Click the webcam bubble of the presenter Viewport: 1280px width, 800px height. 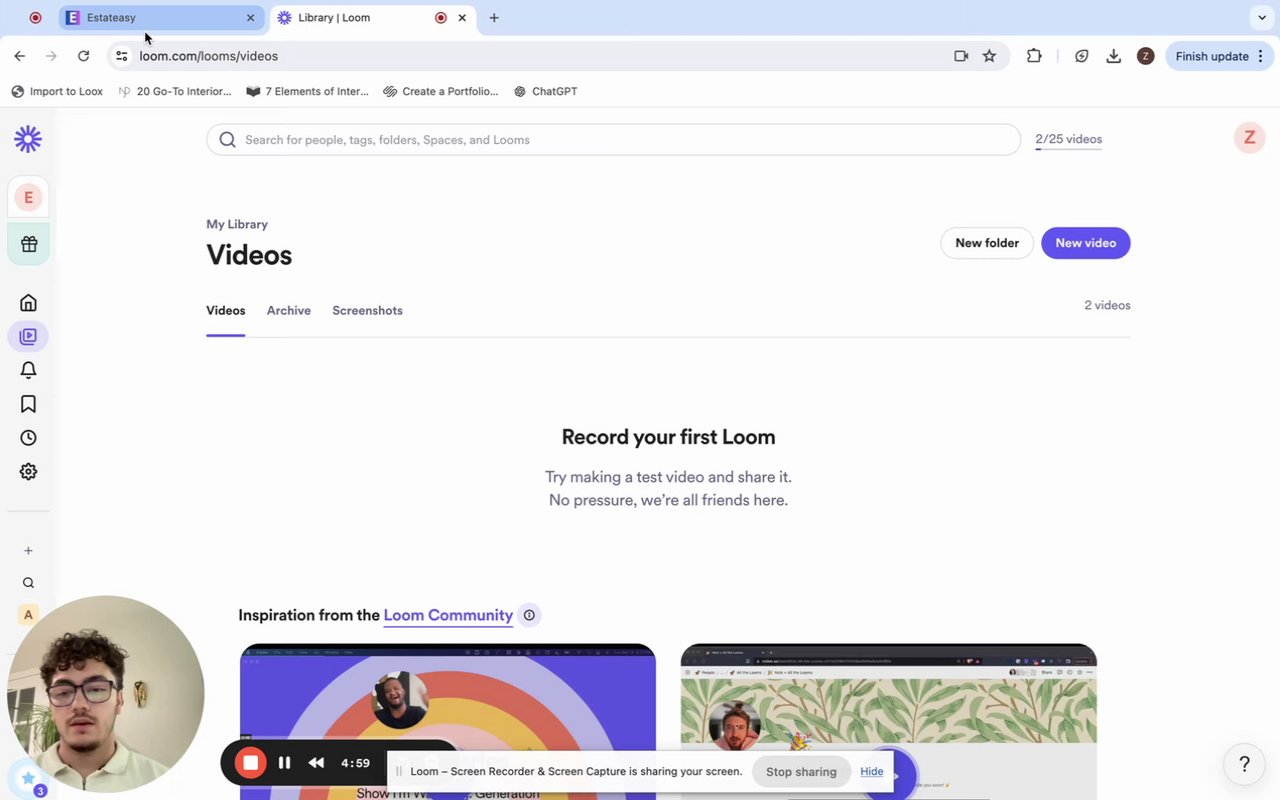click(105, 694)
